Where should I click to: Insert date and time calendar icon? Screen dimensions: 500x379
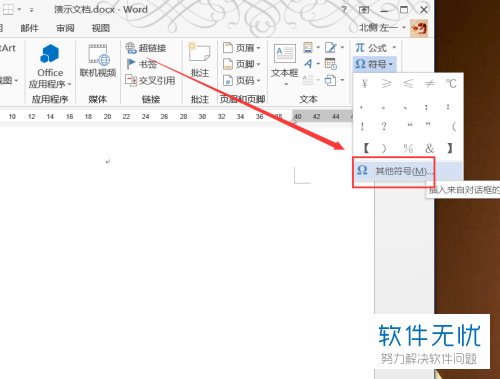331,64
